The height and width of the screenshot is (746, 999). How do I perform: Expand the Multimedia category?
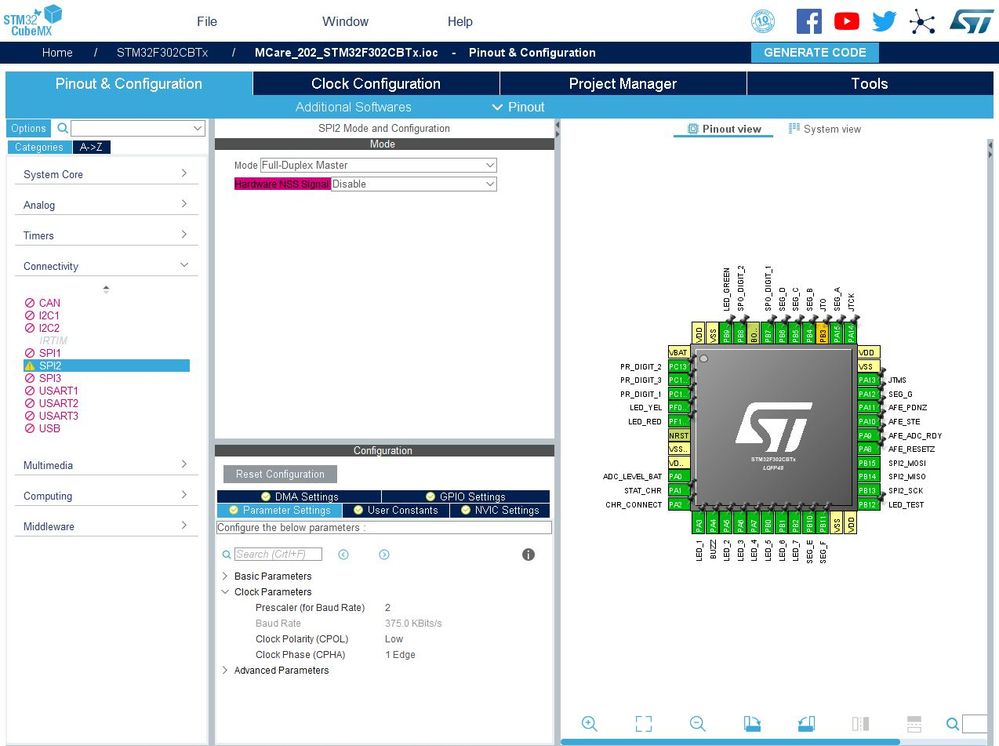tap(106, 465)
